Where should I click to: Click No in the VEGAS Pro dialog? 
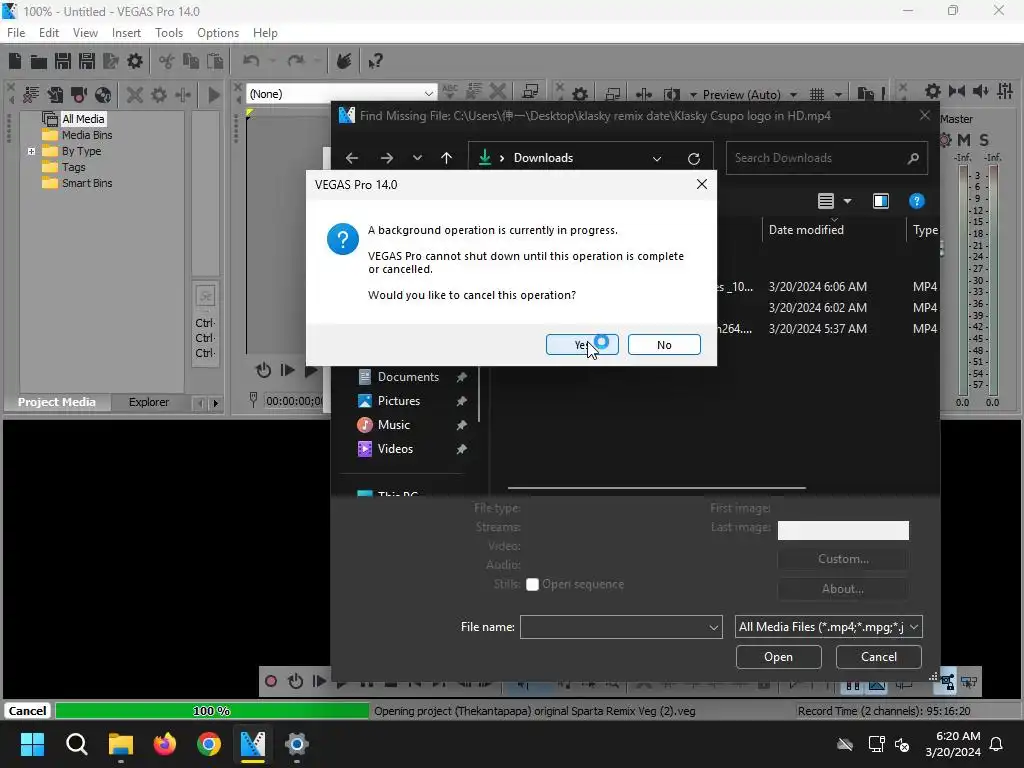tap(664, 345)
